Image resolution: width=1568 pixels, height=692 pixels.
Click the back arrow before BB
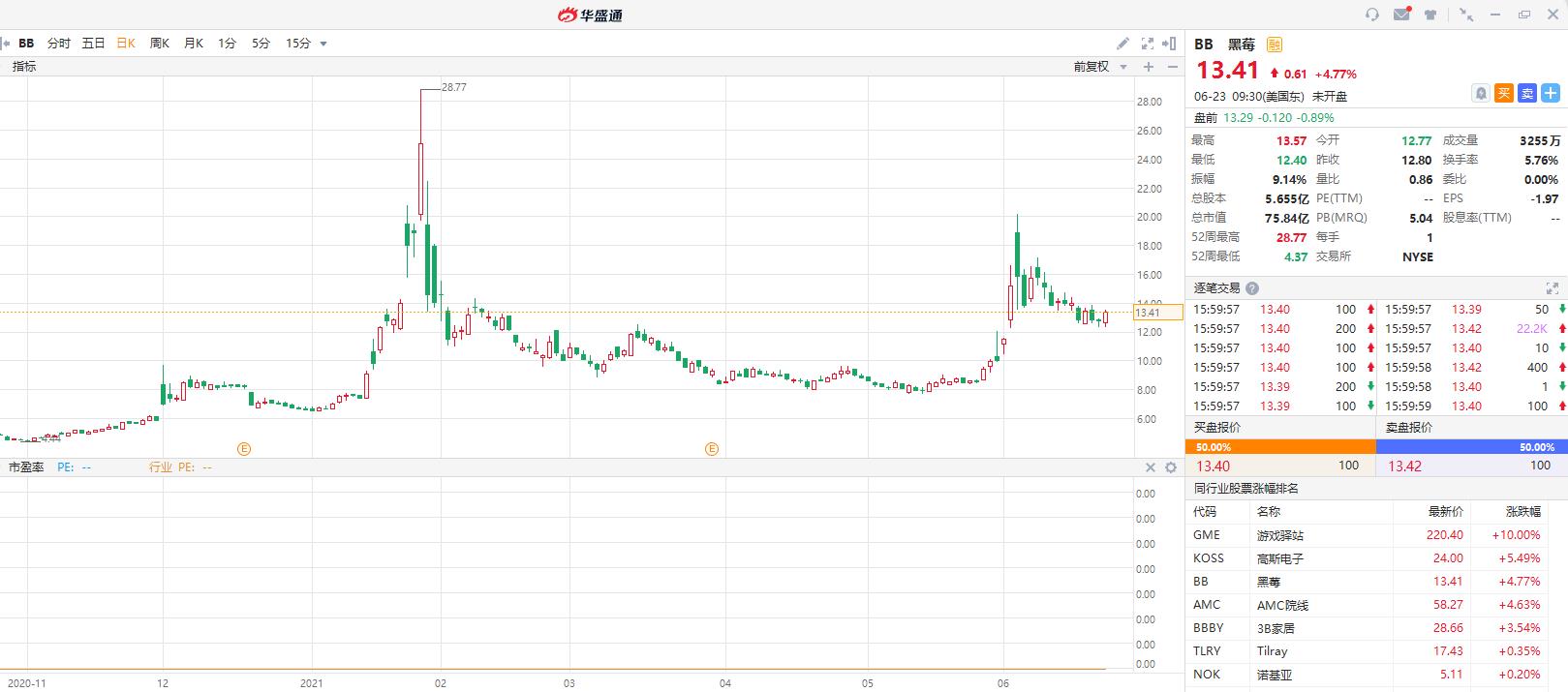click(x=6, y=44)
